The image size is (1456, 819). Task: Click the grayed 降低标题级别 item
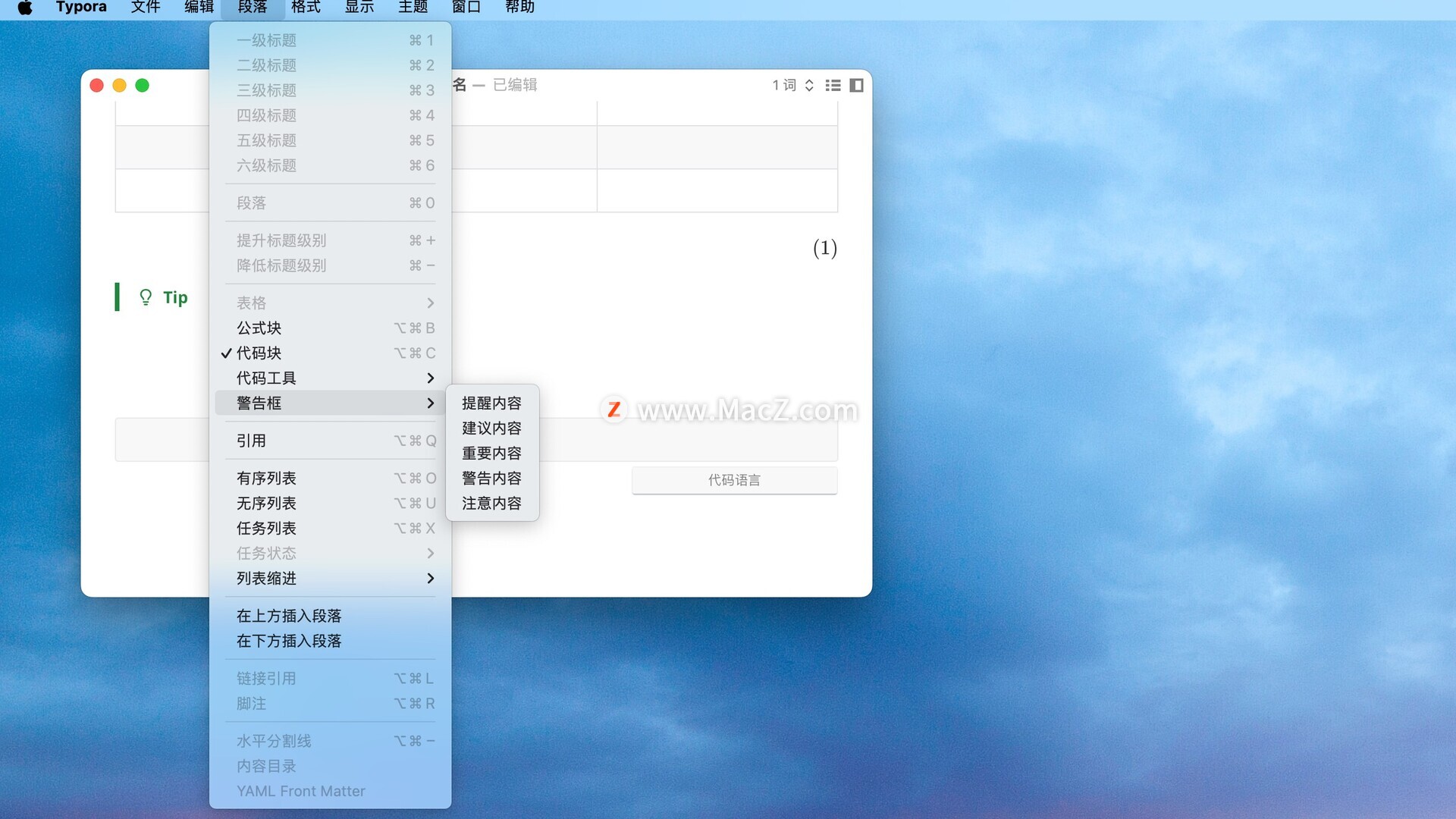tap(330, 265)
